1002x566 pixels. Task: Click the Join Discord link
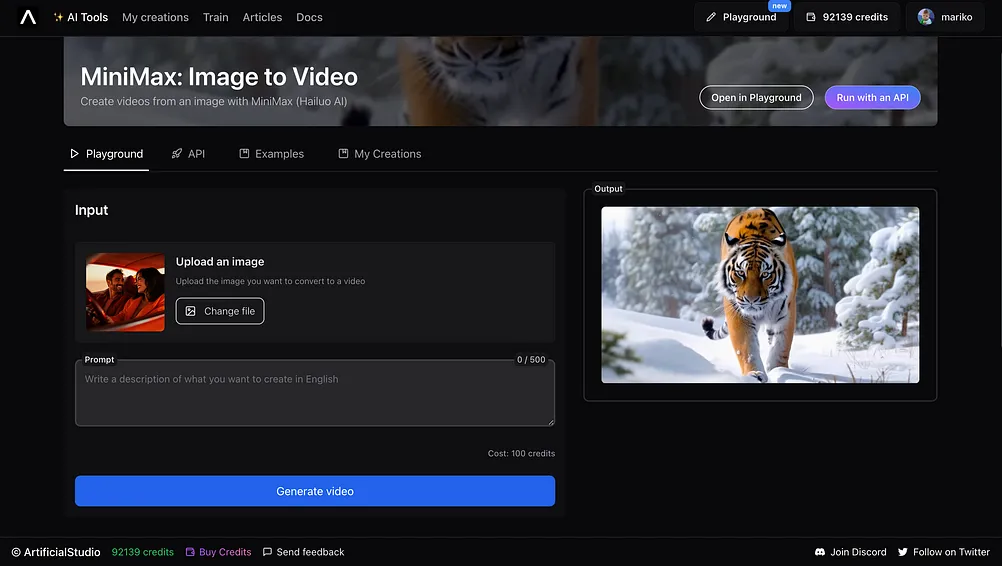pyautogui.click(x=851, y=552)
